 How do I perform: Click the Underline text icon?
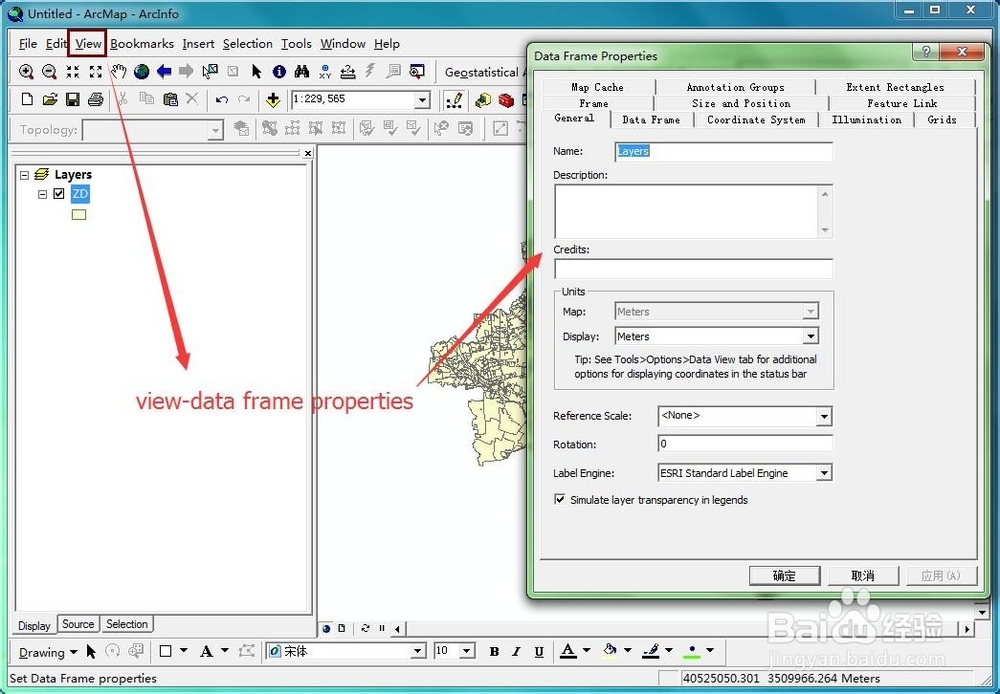(x=539, y=651)
